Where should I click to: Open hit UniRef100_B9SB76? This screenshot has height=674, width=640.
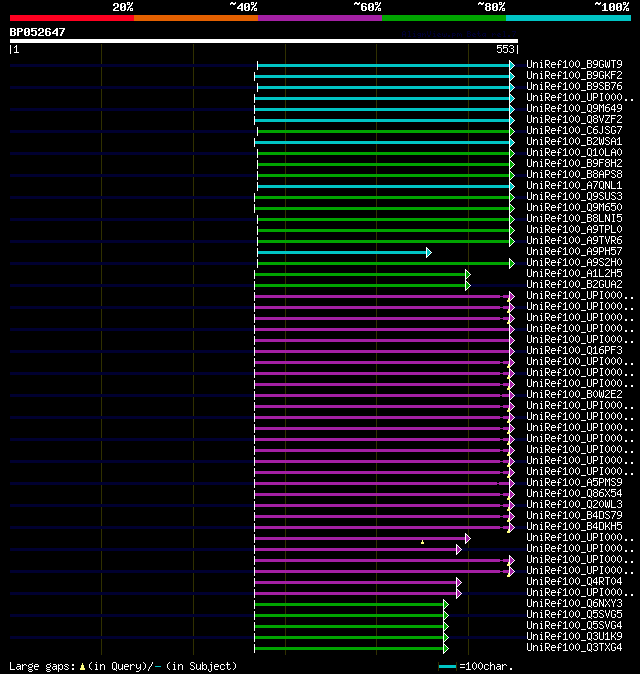pos(574,86)
